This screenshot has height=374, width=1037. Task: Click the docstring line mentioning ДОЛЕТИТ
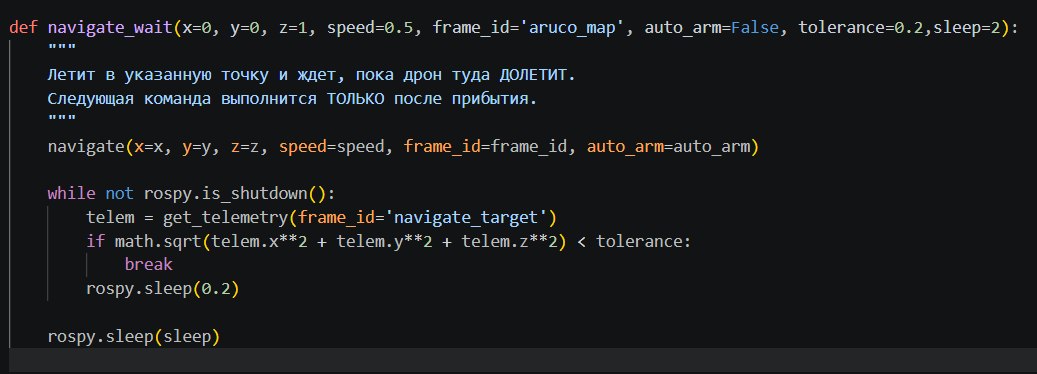(311, 75)
